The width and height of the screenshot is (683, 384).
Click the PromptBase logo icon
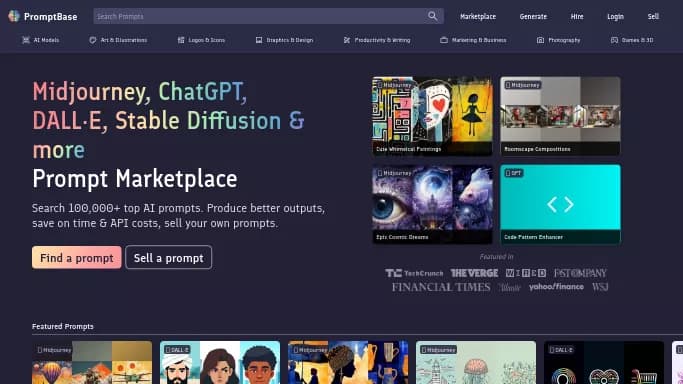coord(14,16)
